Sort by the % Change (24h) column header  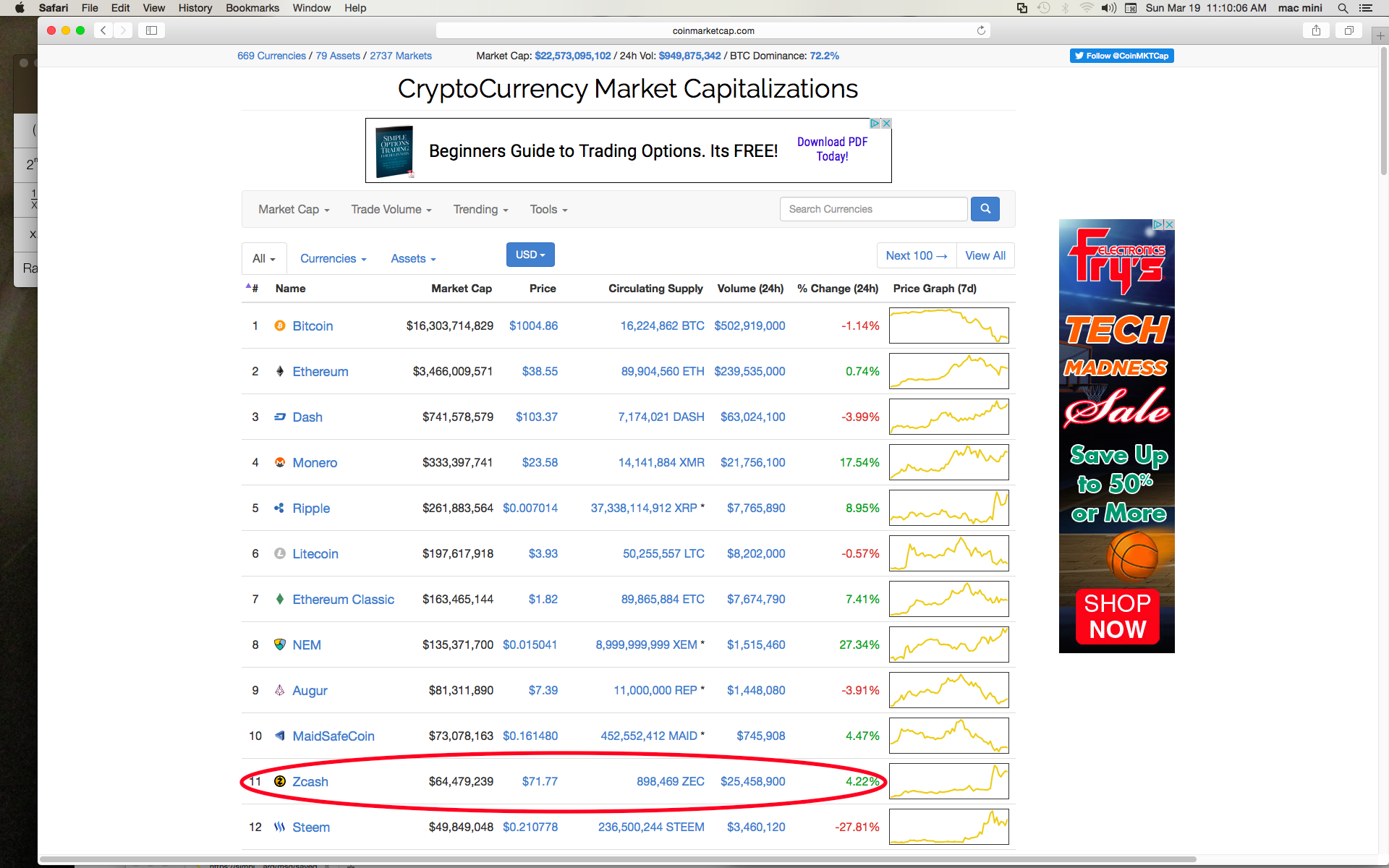coord(838,288)
